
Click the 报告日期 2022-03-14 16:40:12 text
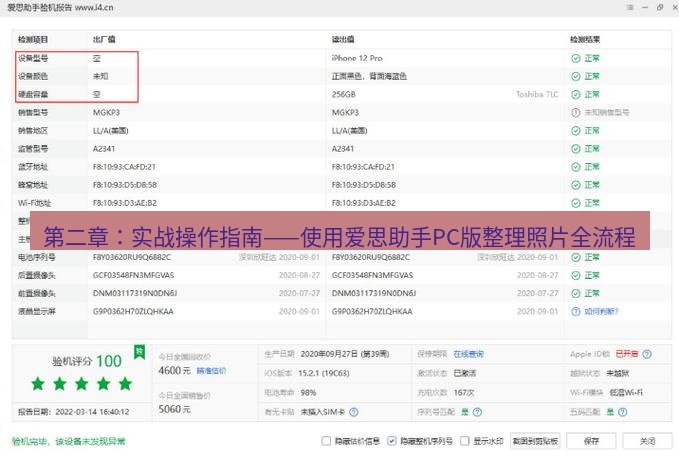click(74, 412)
